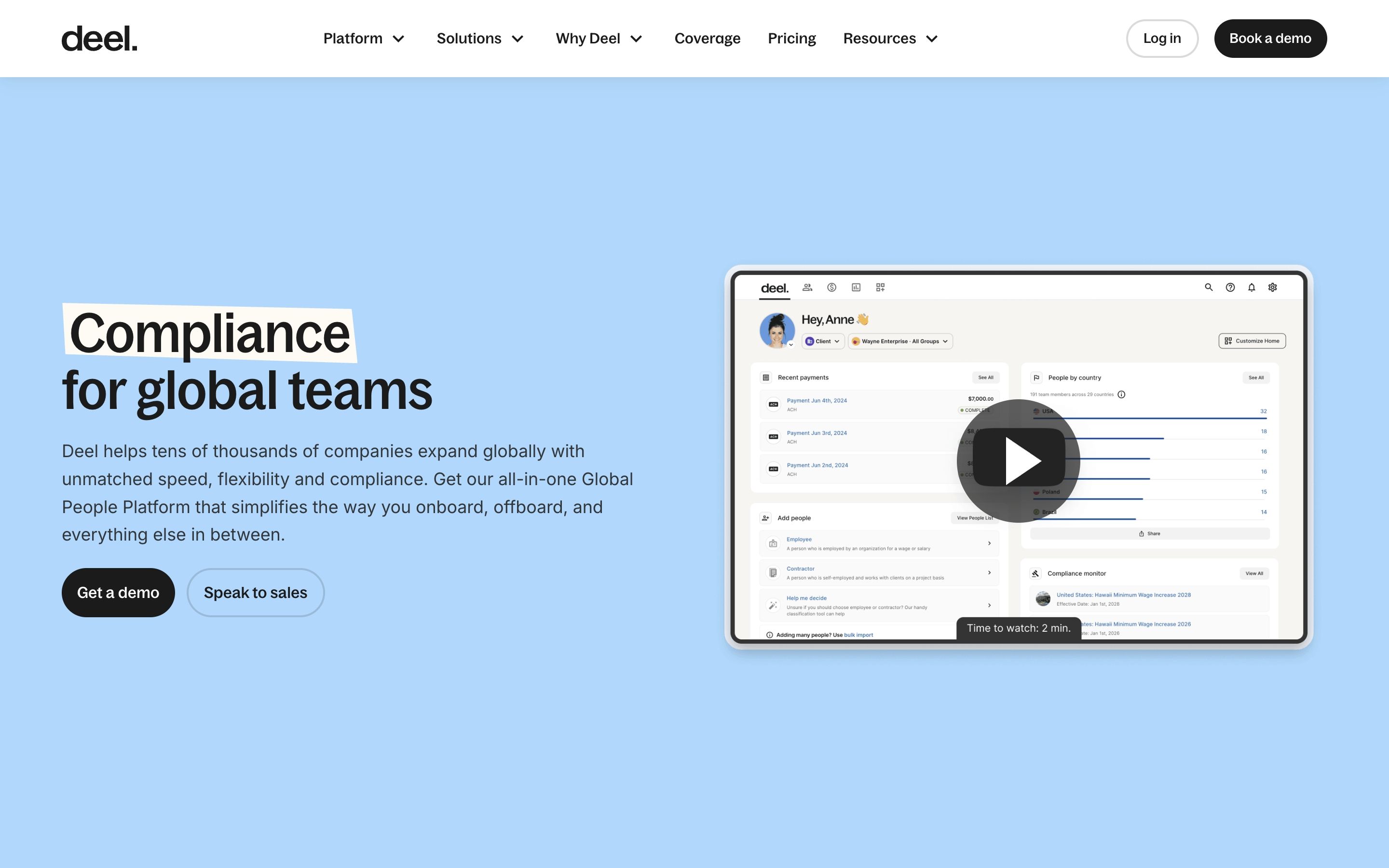Click Speak to sales button
Viewport: 1389px width, 868px height.
point(256,593)
